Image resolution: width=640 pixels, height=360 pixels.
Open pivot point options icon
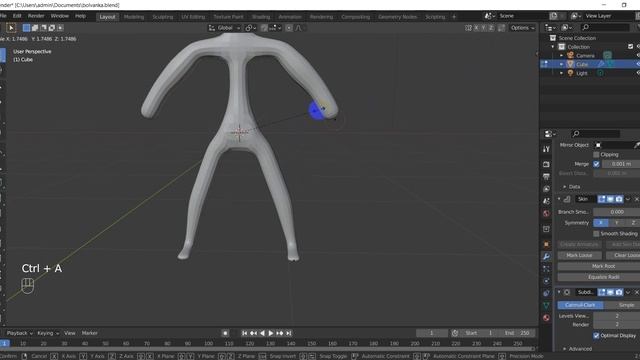point(250,28)
